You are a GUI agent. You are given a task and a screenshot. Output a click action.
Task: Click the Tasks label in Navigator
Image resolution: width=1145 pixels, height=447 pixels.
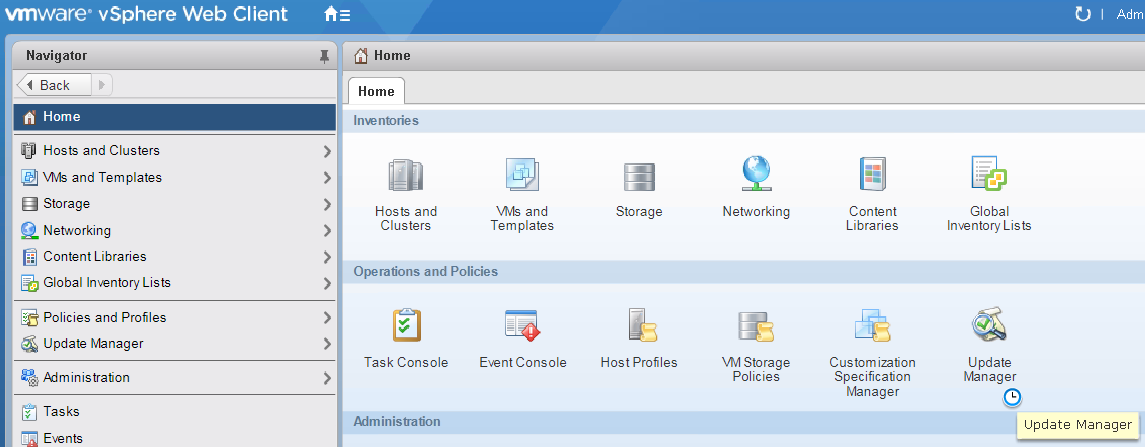[61, 412]
